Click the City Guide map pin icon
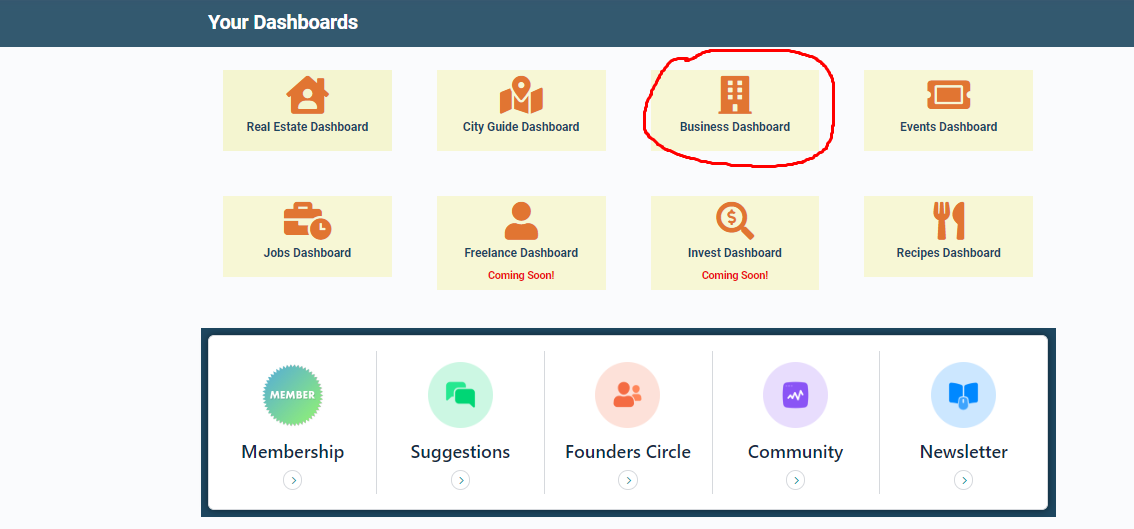Screen dimensions: 1134x529 coord(521,96)
